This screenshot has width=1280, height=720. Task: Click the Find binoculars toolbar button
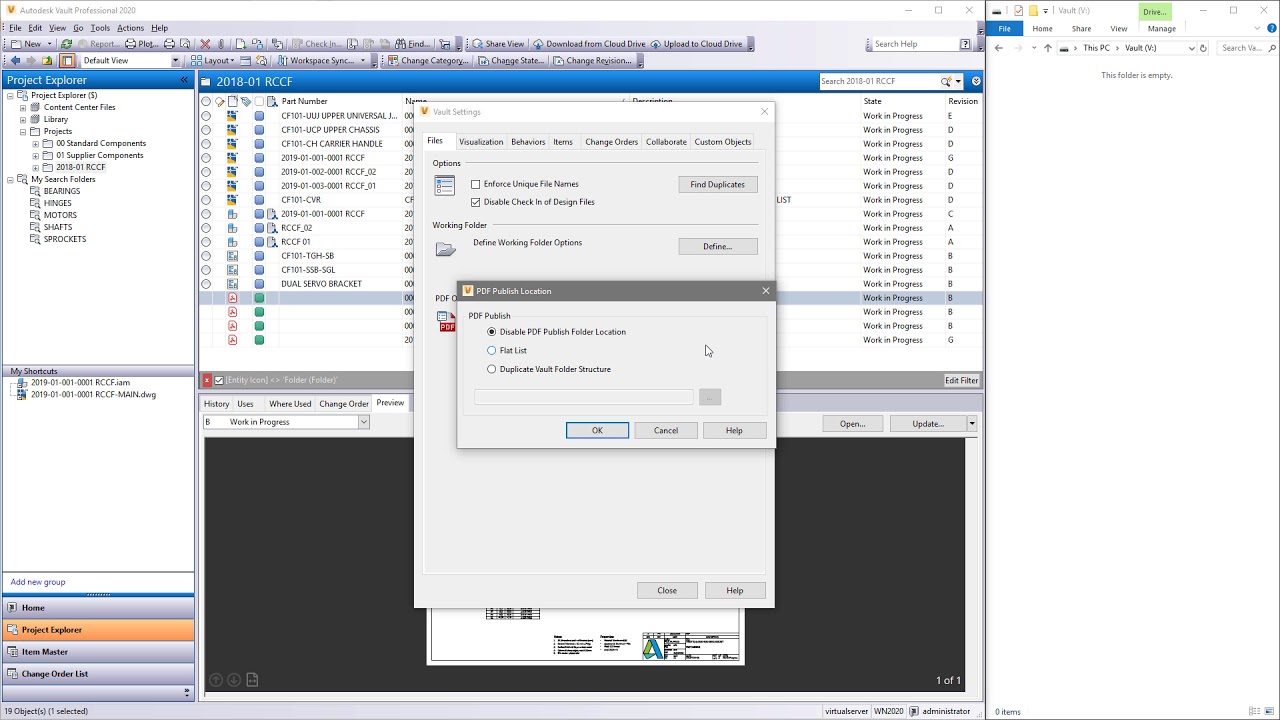[412, 44]
